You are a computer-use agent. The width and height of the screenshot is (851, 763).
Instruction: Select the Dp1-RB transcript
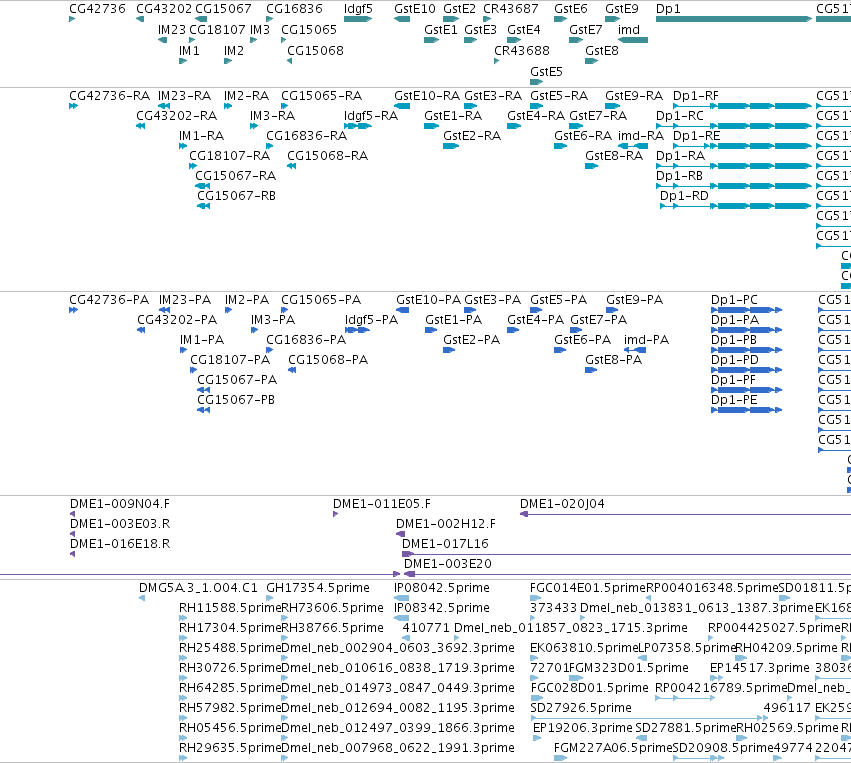click(x=734, y=186)
